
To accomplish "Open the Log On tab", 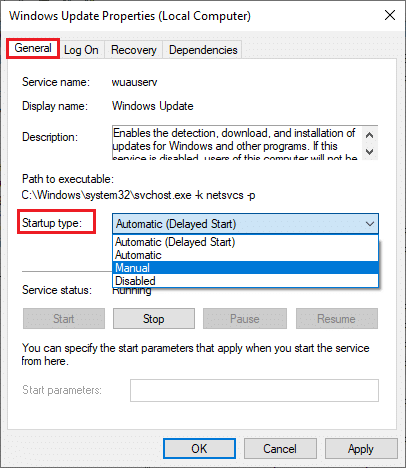I will (x=81, y=50).
